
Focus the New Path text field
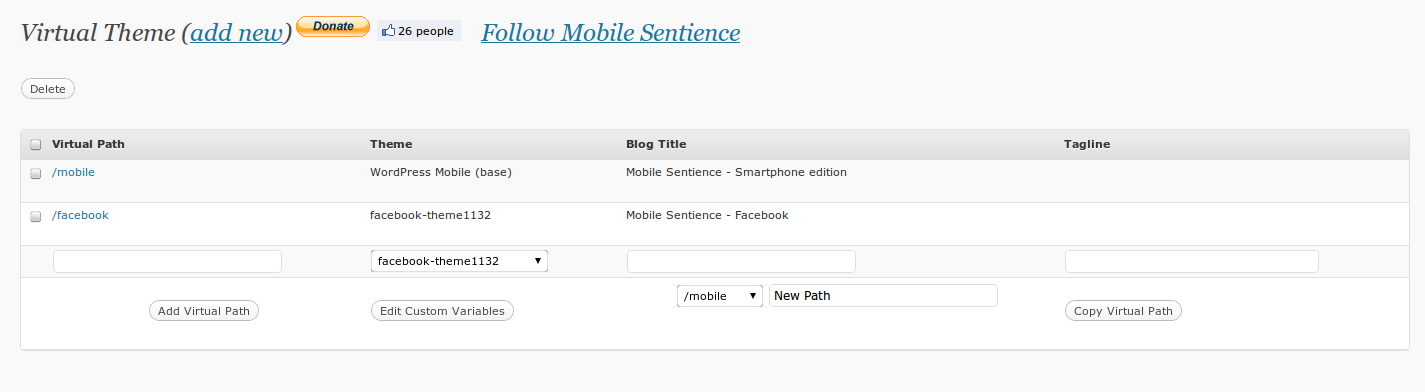pos(883,296)
